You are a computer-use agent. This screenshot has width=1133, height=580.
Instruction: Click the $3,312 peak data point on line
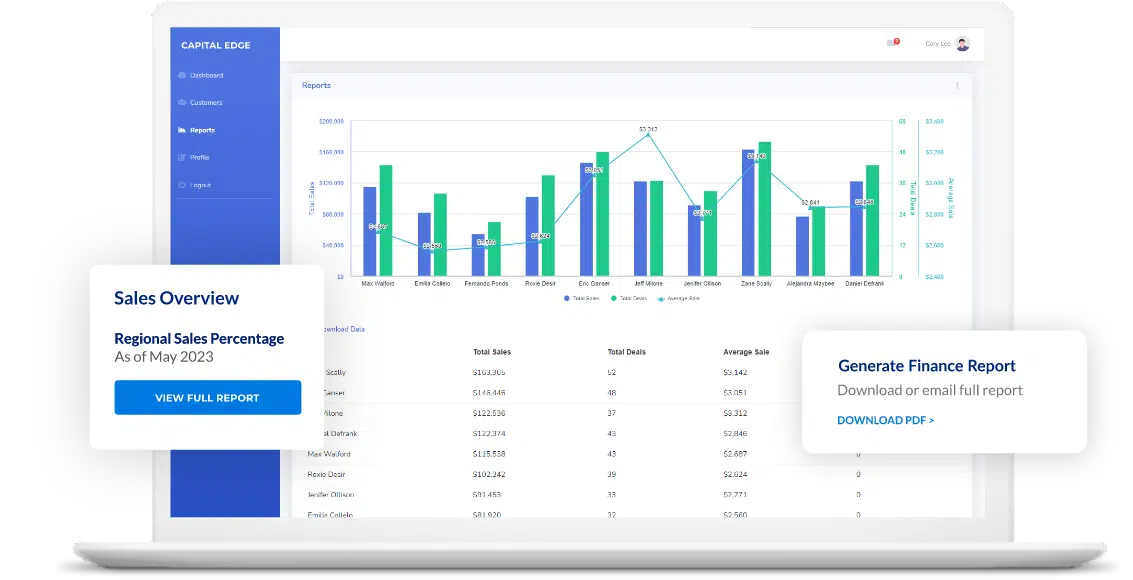[648, 134]
